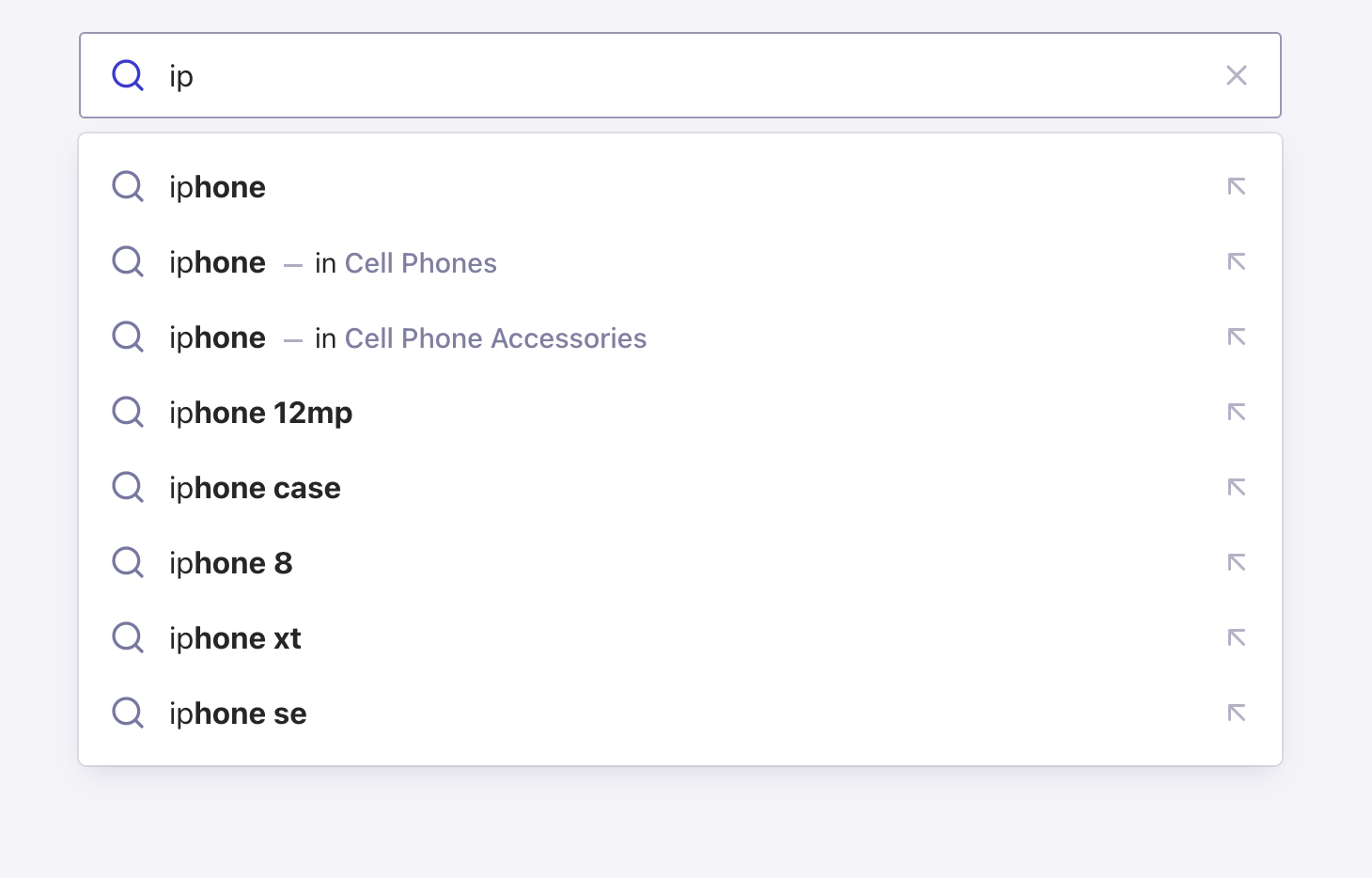Screen dimensions: 1372x878
Task: Click the fill arrow beside the iphone suggestion
Action: [x=1237, y=186]
